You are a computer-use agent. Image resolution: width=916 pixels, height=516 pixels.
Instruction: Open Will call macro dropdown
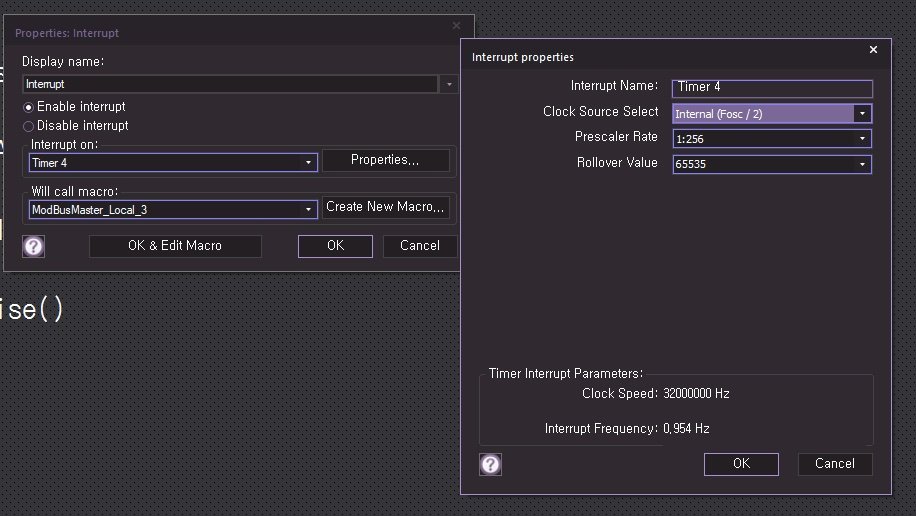coord(309,209)
